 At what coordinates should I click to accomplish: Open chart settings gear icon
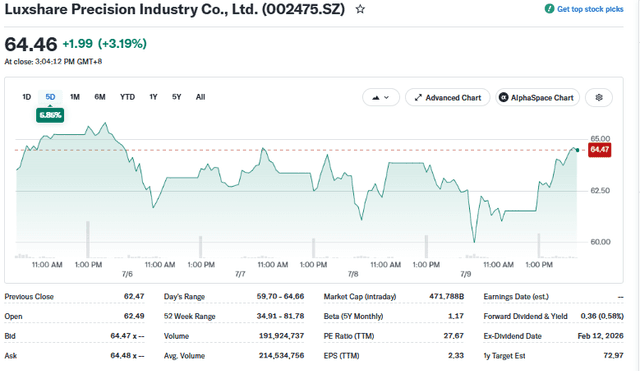coord(599,98)
